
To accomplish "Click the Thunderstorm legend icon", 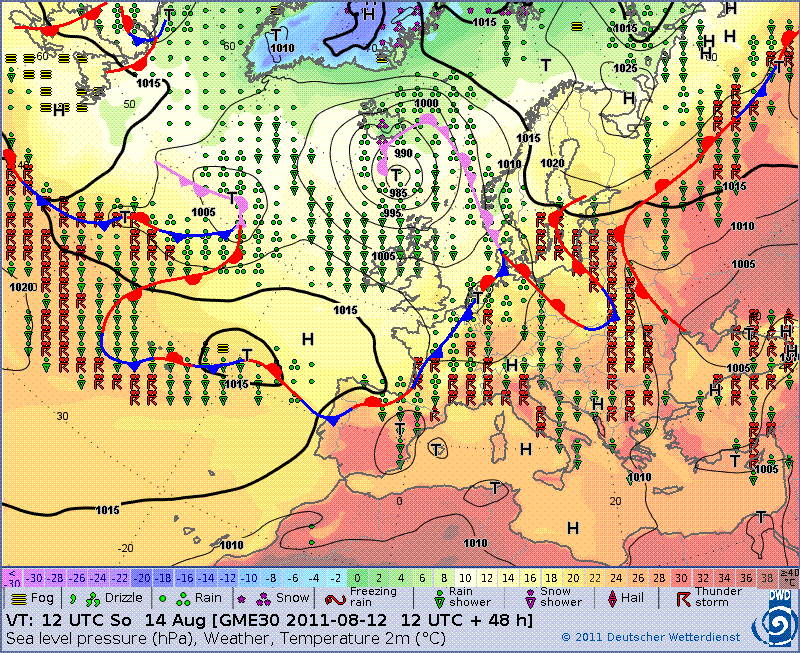I will click(x=683, y=599).
